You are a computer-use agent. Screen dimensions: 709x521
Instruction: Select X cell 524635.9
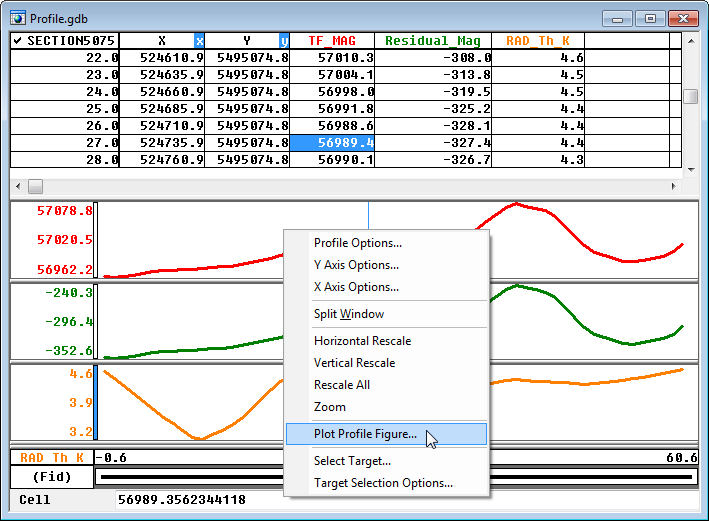click(162, 75)
